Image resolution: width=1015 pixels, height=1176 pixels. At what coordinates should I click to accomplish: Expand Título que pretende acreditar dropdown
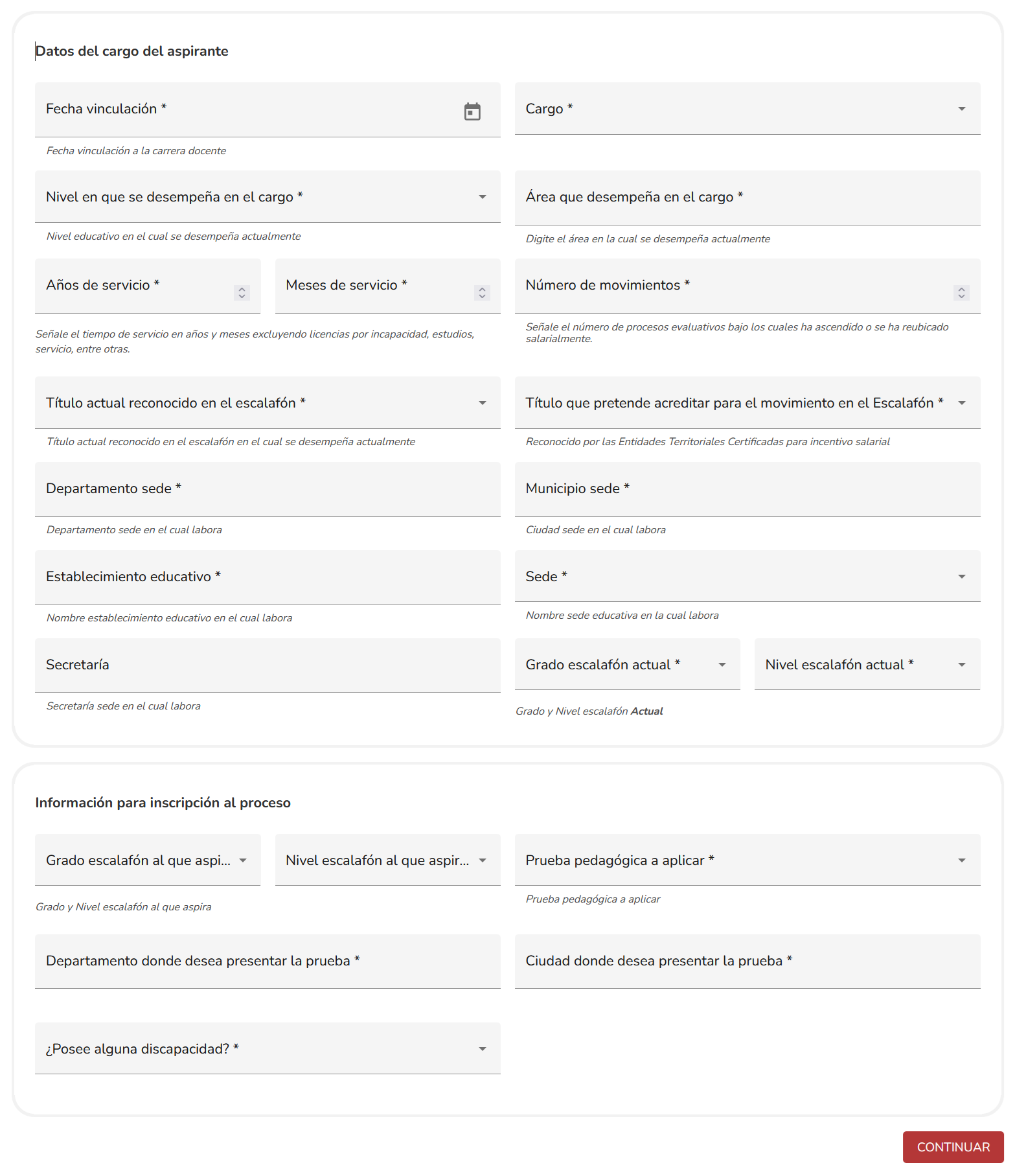point(747,403)
